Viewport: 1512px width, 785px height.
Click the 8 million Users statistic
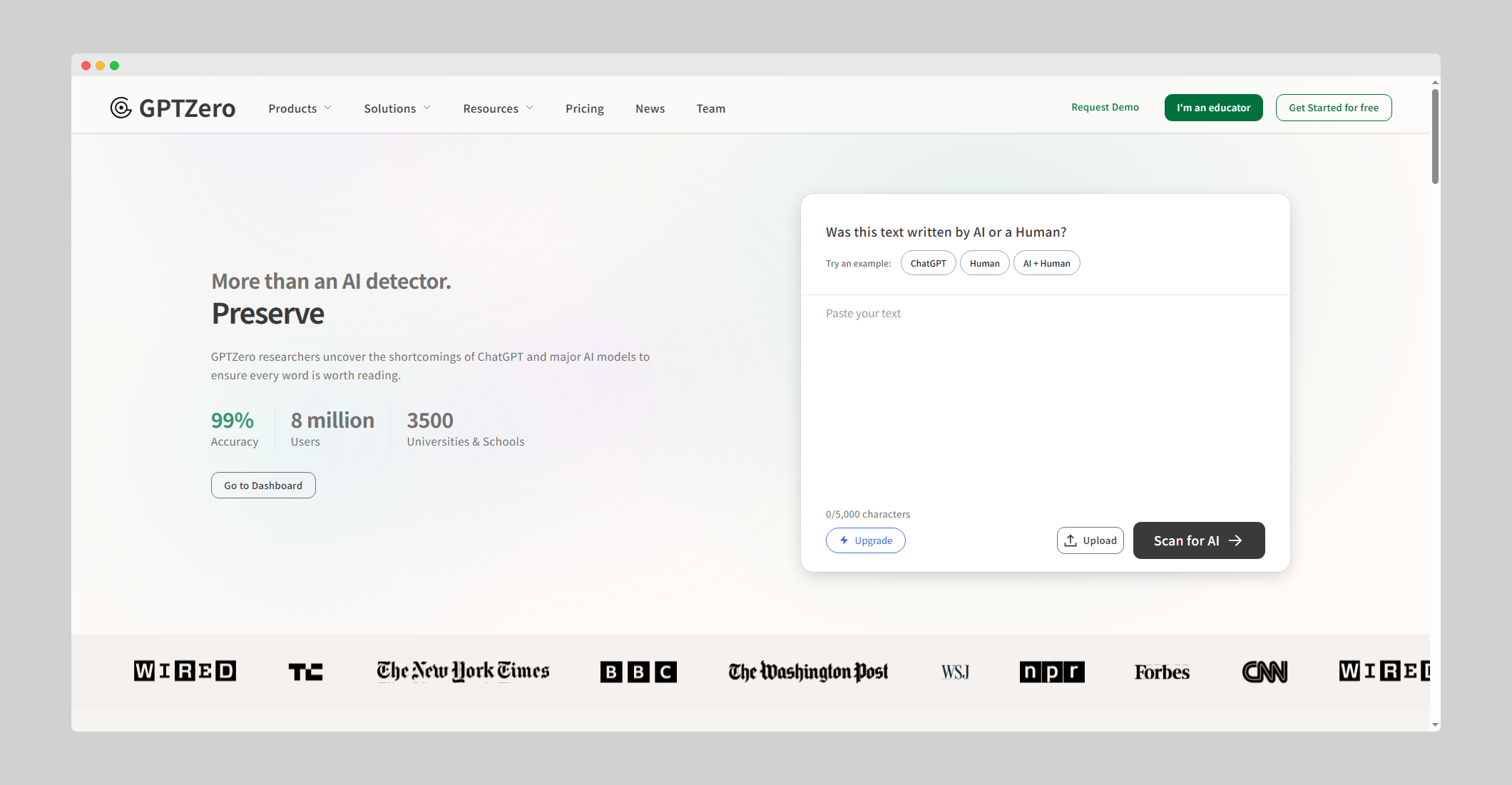point(332,429)
